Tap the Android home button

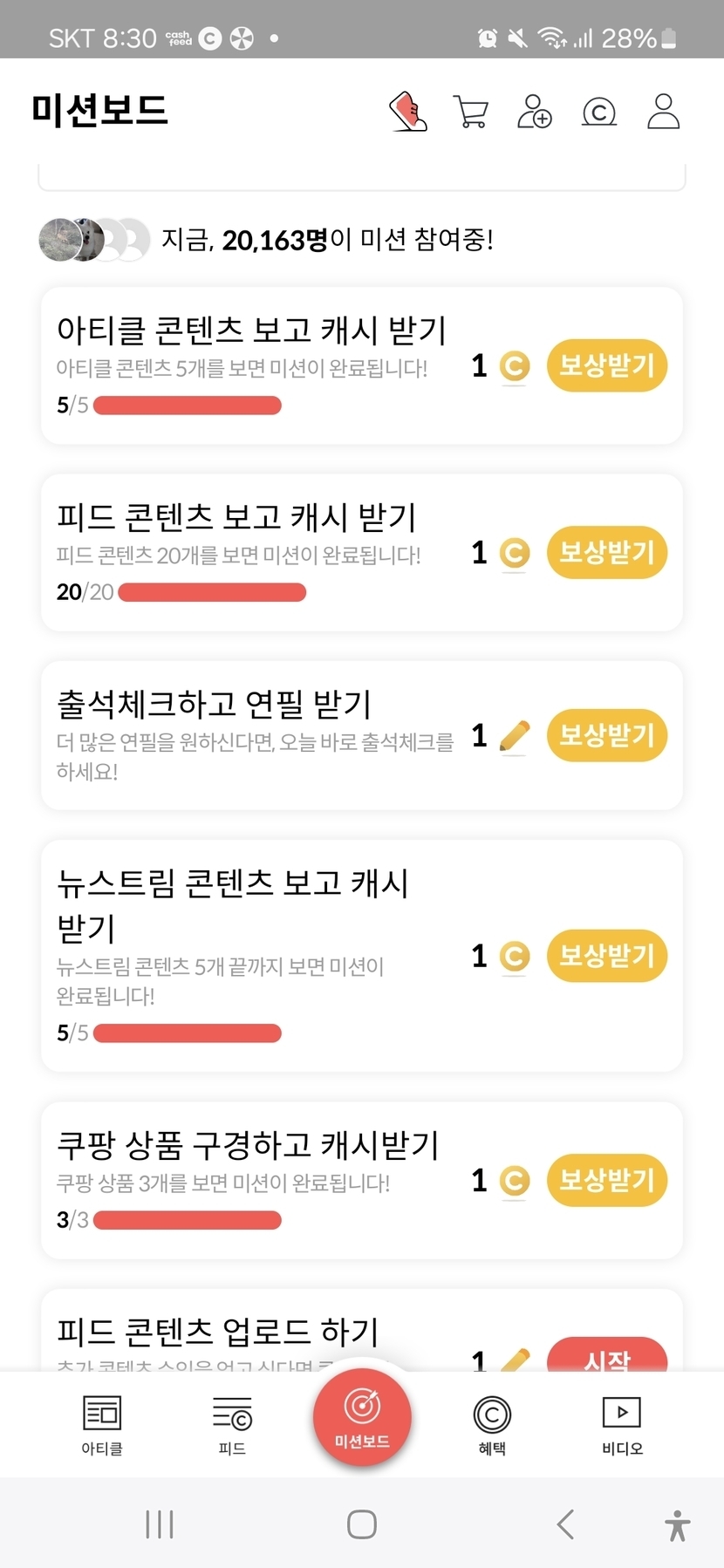point(362,1524)
